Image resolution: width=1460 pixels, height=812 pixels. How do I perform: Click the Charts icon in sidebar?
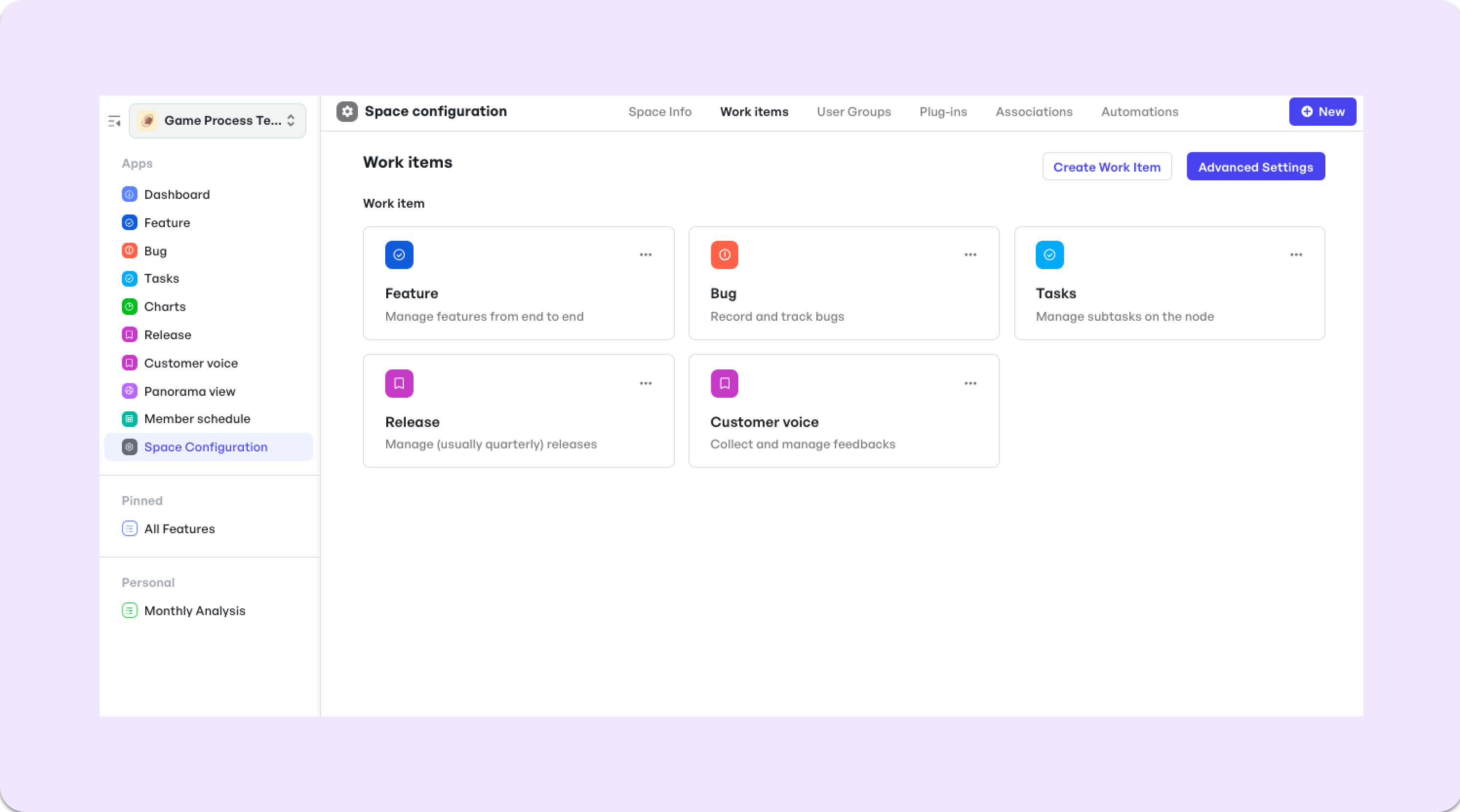tap(129, 307)
